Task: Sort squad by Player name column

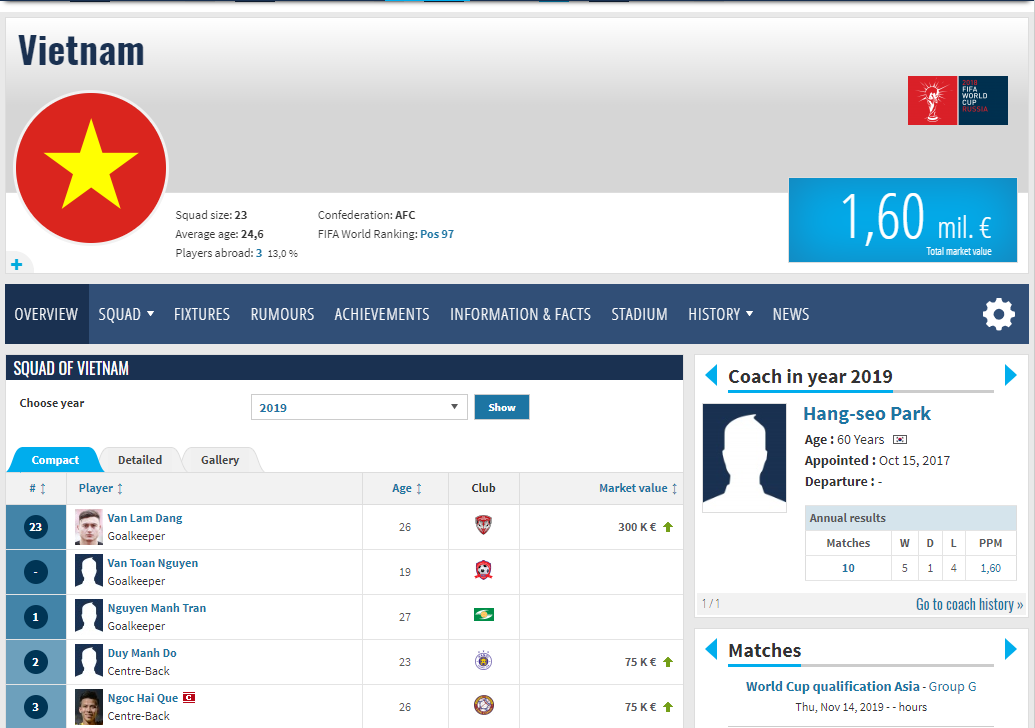Action: (x=100, y=488)
